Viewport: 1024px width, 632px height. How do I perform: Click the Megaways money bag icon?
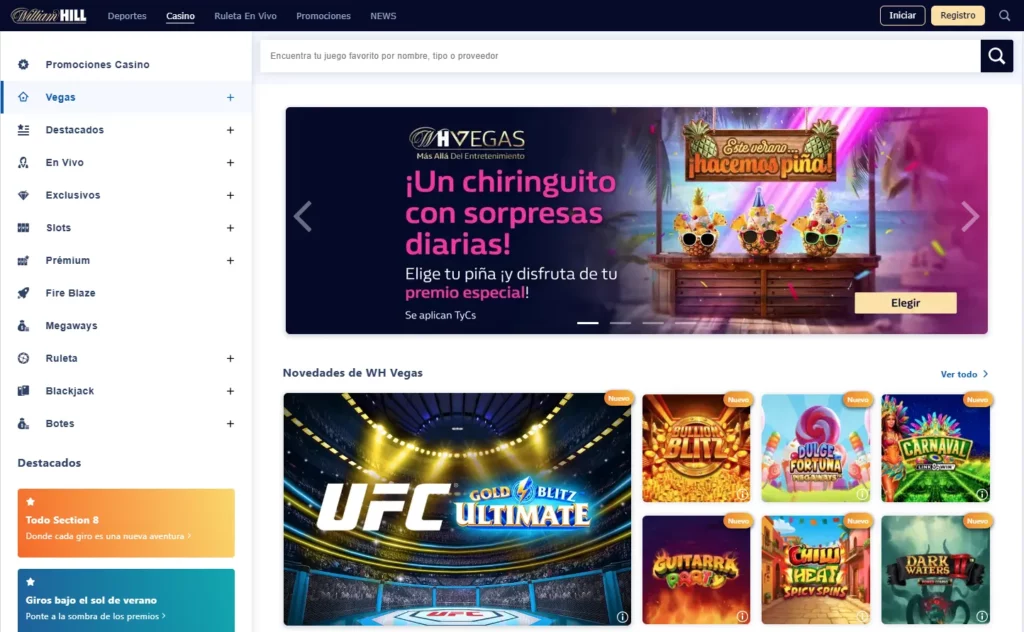click(24, 325)
